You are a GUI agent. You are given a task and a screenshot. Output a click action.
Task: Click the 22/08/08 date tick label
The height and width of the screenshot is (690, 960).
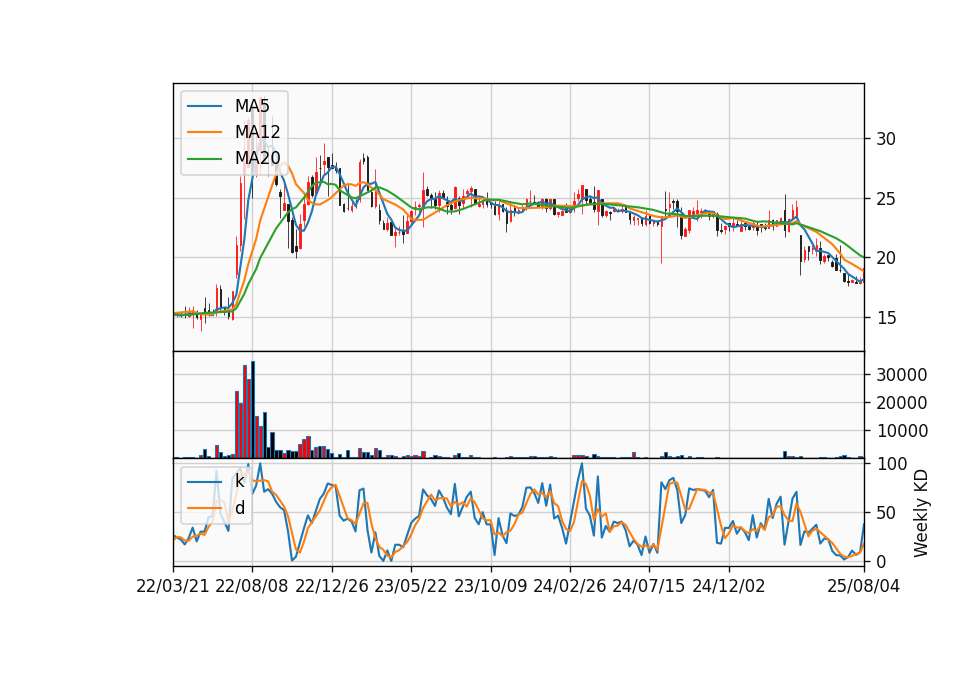pyautogui.click(x=252, y=587)
